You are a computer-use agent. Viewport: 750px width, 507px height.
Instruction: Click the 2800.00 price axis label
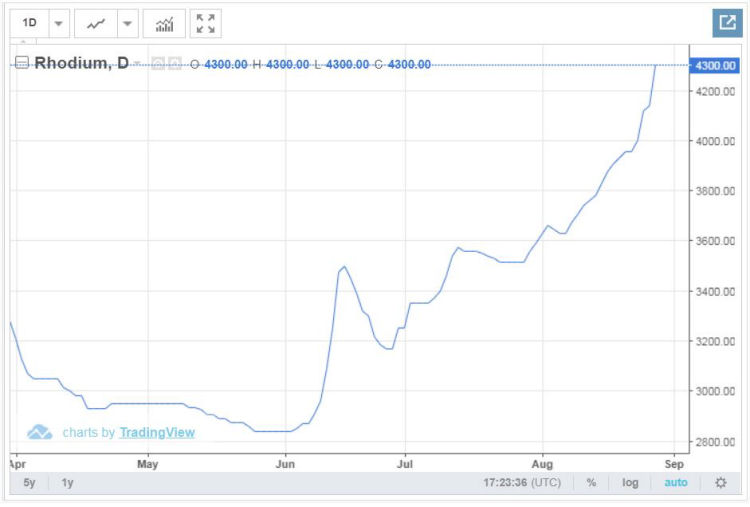coord(715,442)
